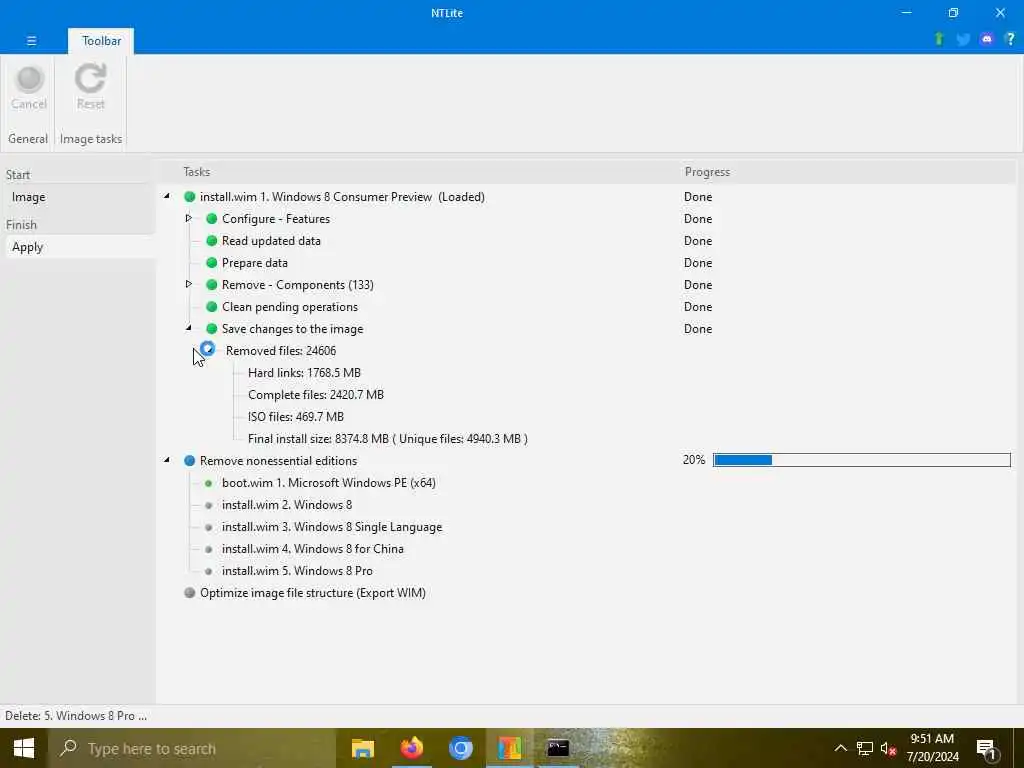Viewport: 1024px width, 768px height.
Task: Open the command prompt taskbar icon
Action: pyautogui.click(x=558, y=748)
